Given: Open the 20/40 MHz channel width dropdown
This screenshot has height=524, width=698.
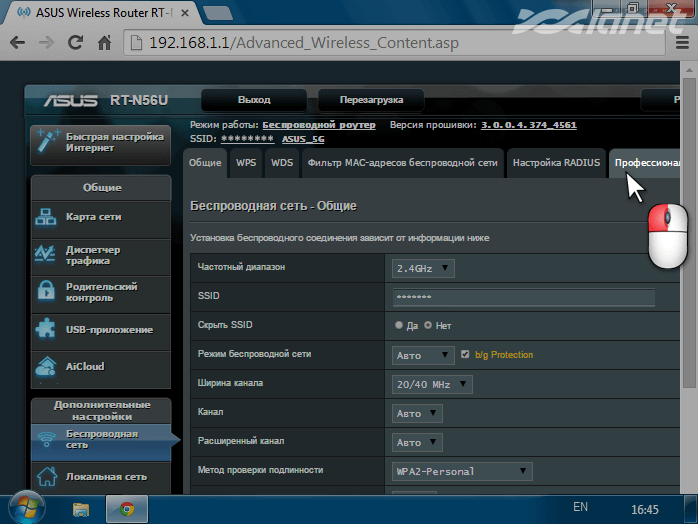Looking at the screenshot, I should coord(431,384).
